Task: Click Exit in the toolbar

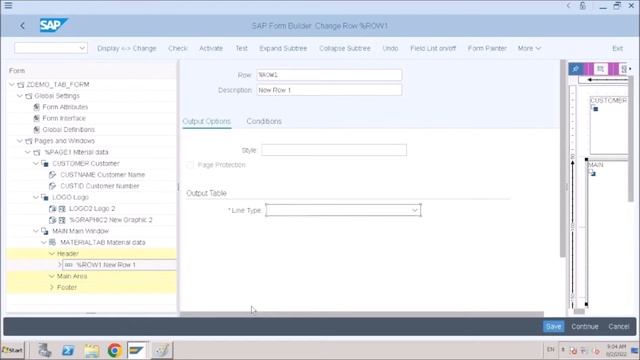Action: [618, 48]
